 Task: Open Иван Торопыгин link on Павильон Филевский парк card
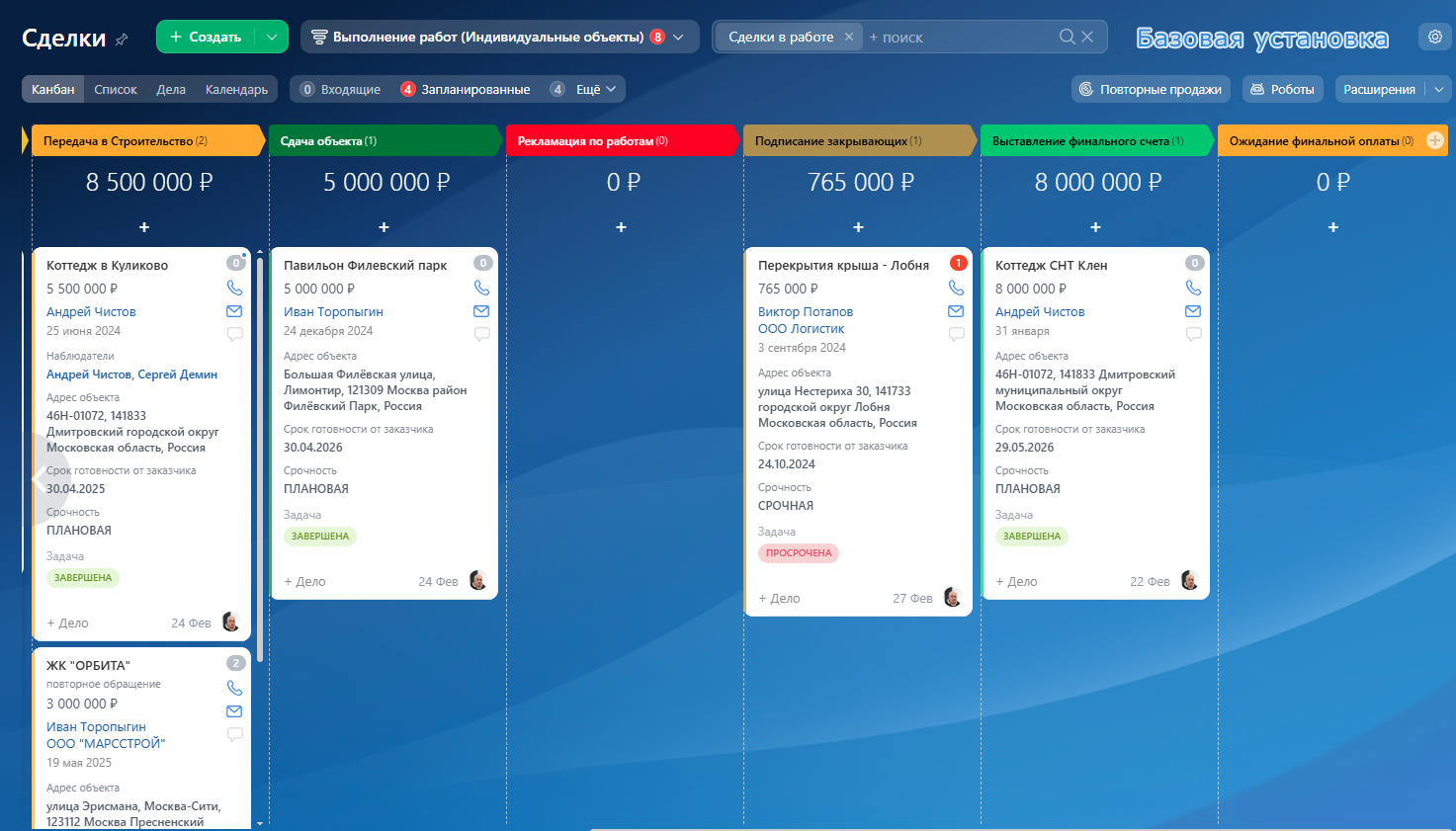[x=333, y=311]
